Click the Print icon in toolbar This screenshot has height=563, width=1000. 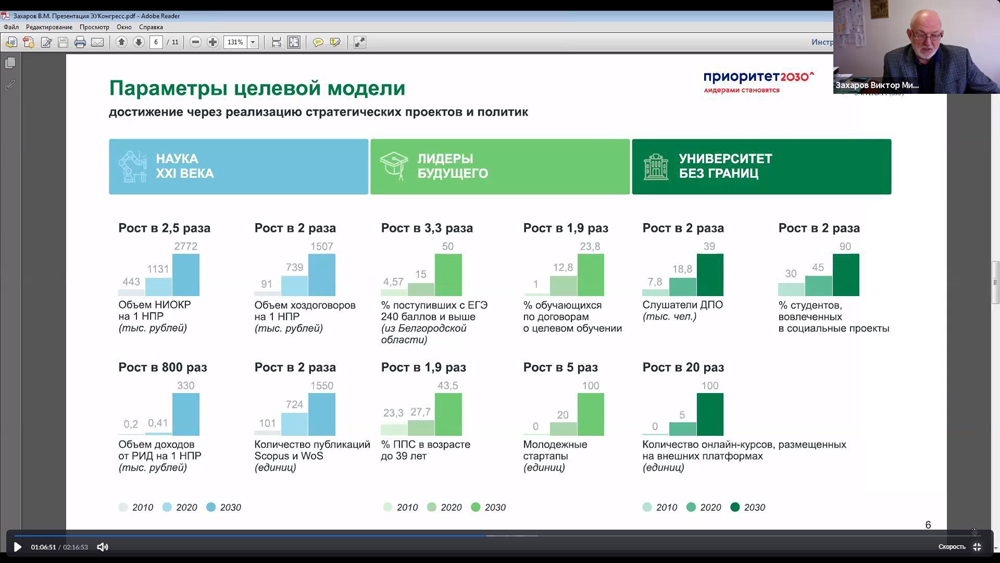click(80, 43)
